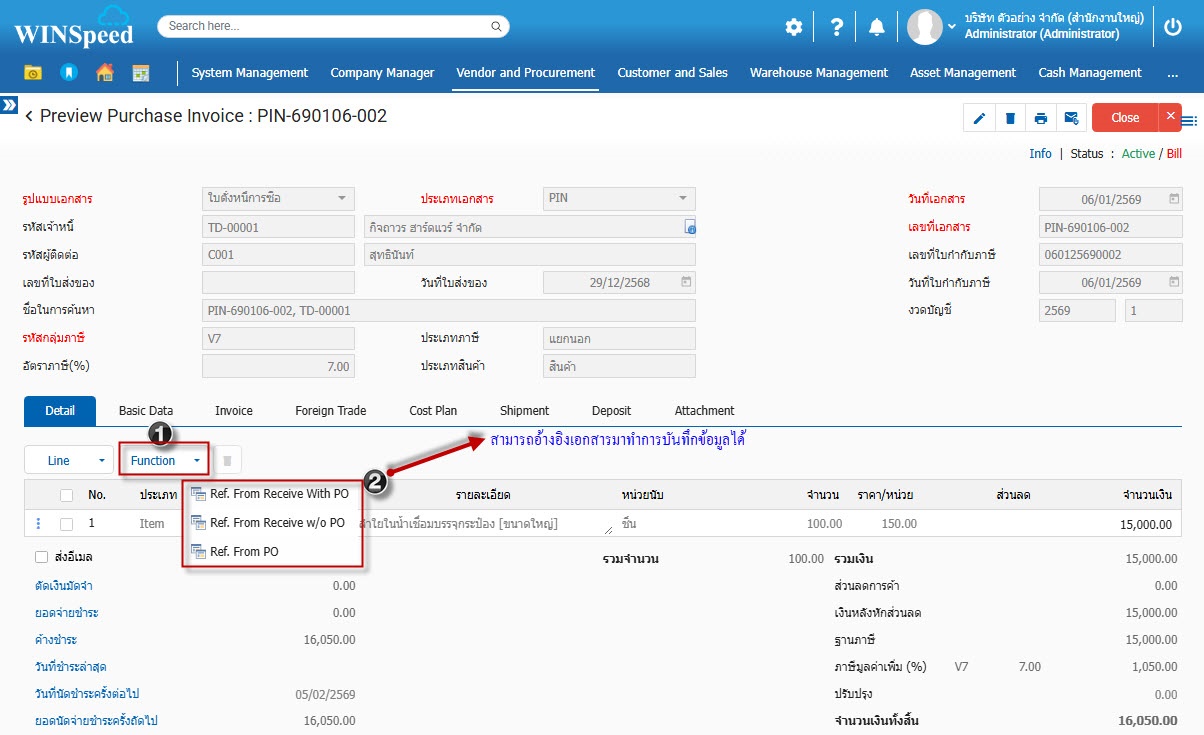
Task: Toggle the ส่งอีเมล checkbox
Action: (41, 557)
